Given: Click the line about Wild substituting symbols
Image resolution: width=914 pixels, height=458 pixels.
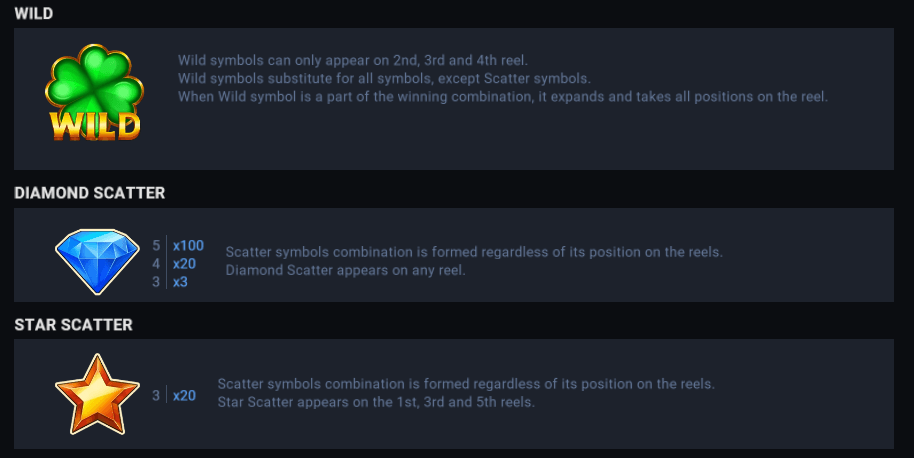Looking at the screenshot, I should click(x=385, y=78).
